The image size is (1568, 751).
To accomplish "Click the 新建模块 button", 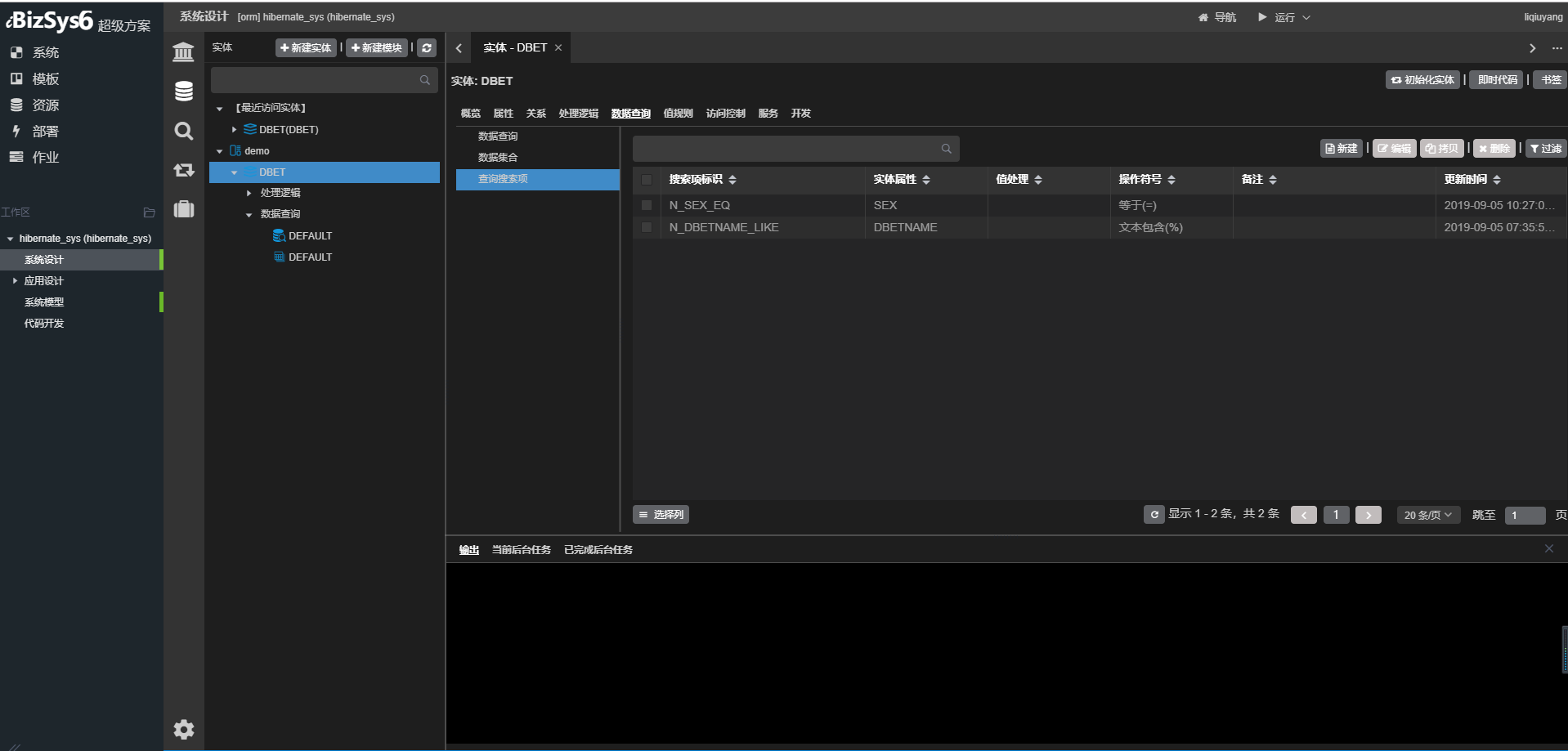I will pos(377,48).
